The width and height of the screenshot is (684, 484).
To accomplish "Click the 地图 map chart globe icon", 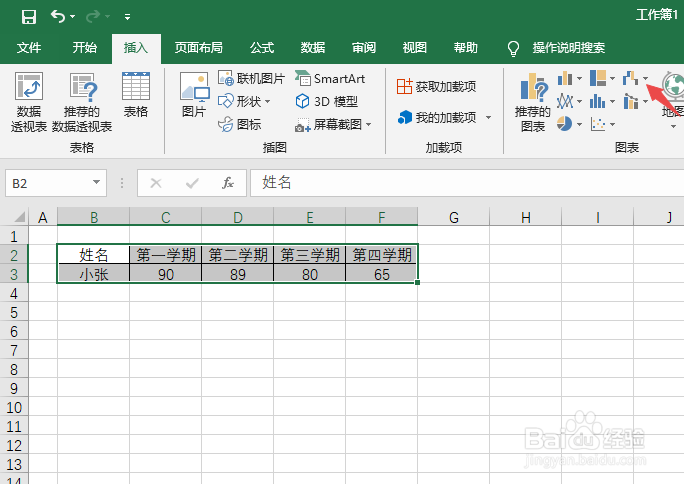I will [x=673, y=86].
